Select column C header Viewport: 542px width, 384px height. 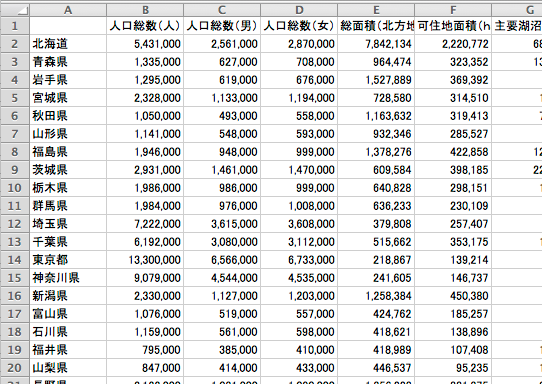tap(222, 10)
